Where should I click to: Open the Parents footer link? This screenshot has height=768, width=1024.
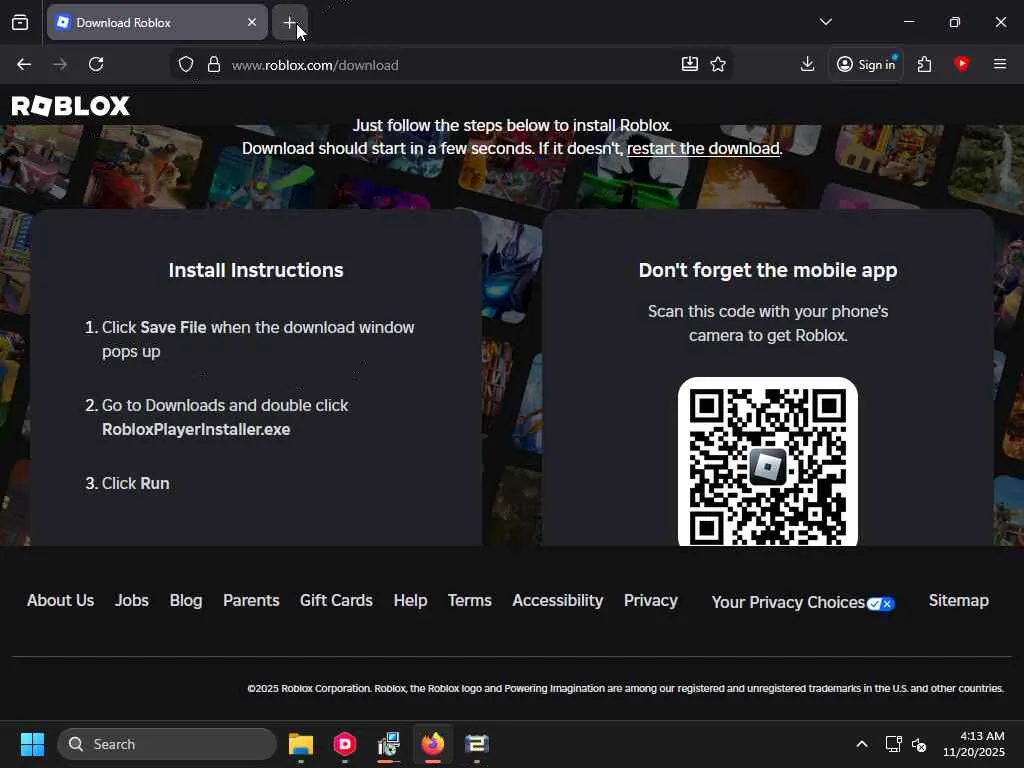point(251,600)
